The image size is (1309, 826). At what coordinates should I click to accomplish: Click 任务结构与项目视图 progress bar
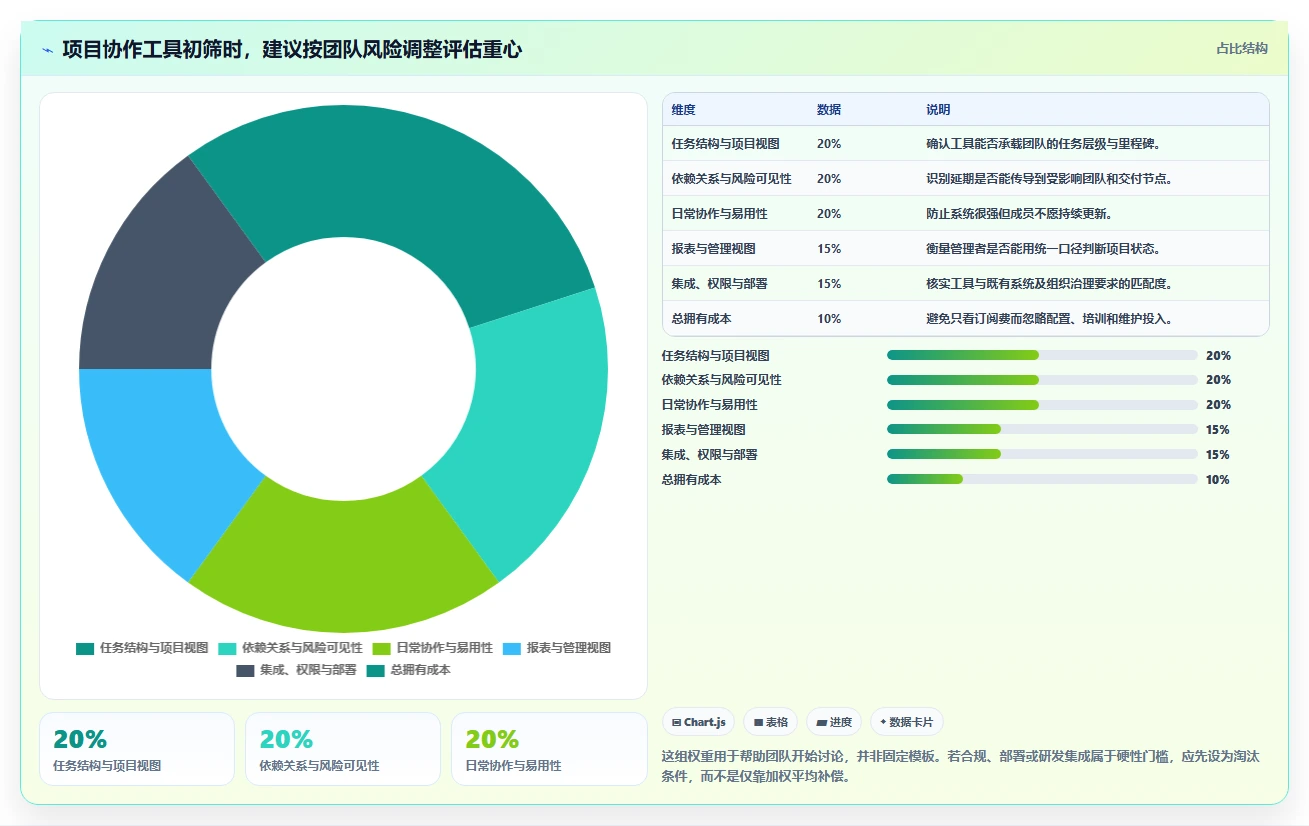coord(1042,355)
